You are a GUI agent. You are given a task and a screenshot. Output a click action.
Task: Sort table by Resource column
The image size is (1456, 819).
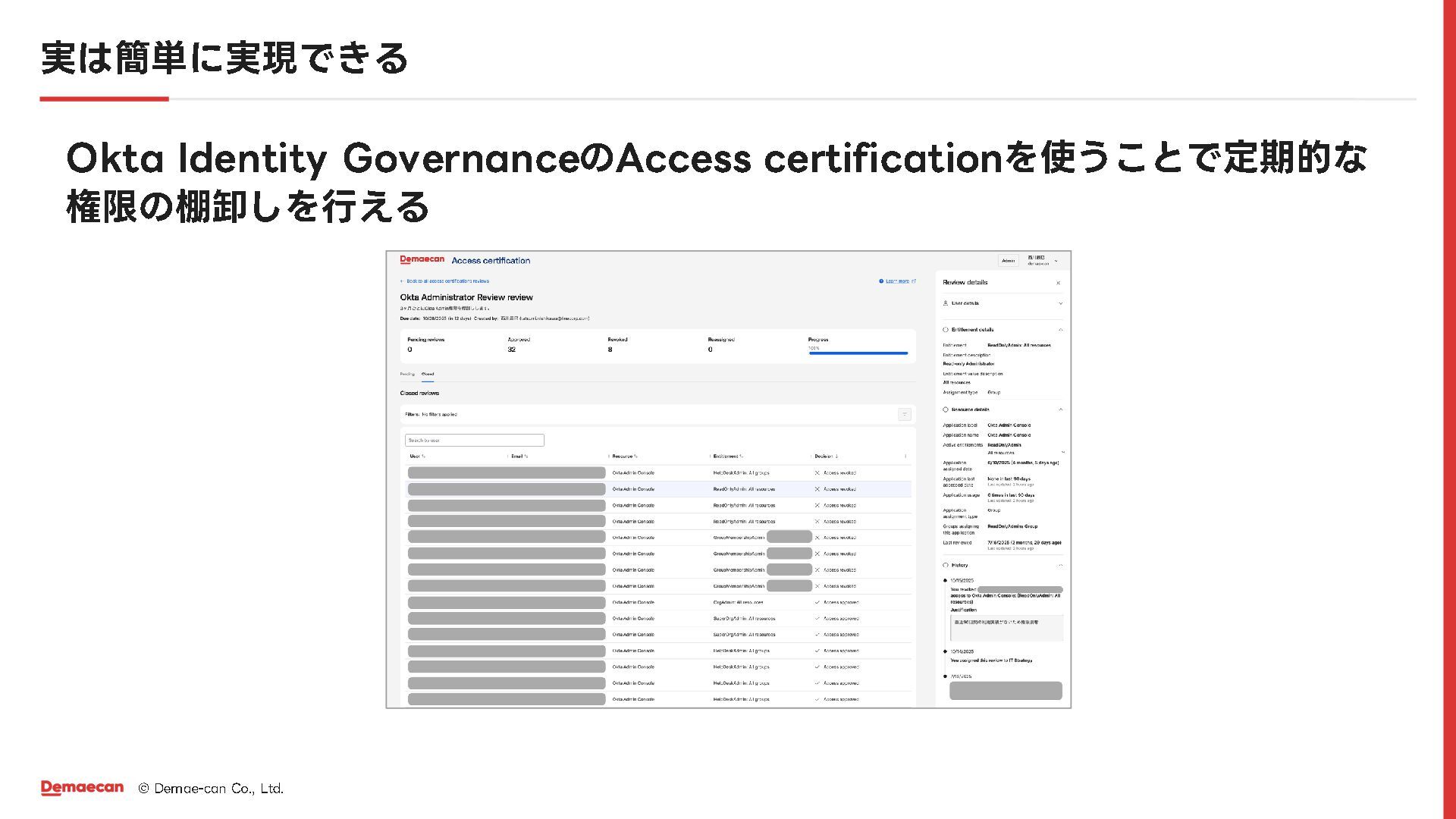coord(625,457)
